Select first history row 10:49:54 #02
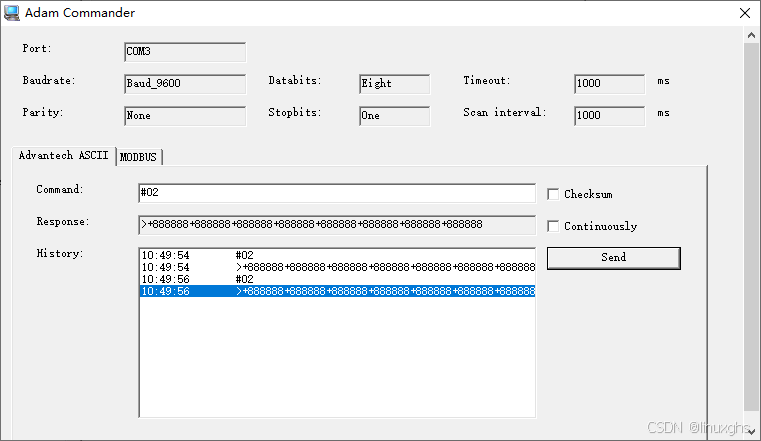 [337, 255]
